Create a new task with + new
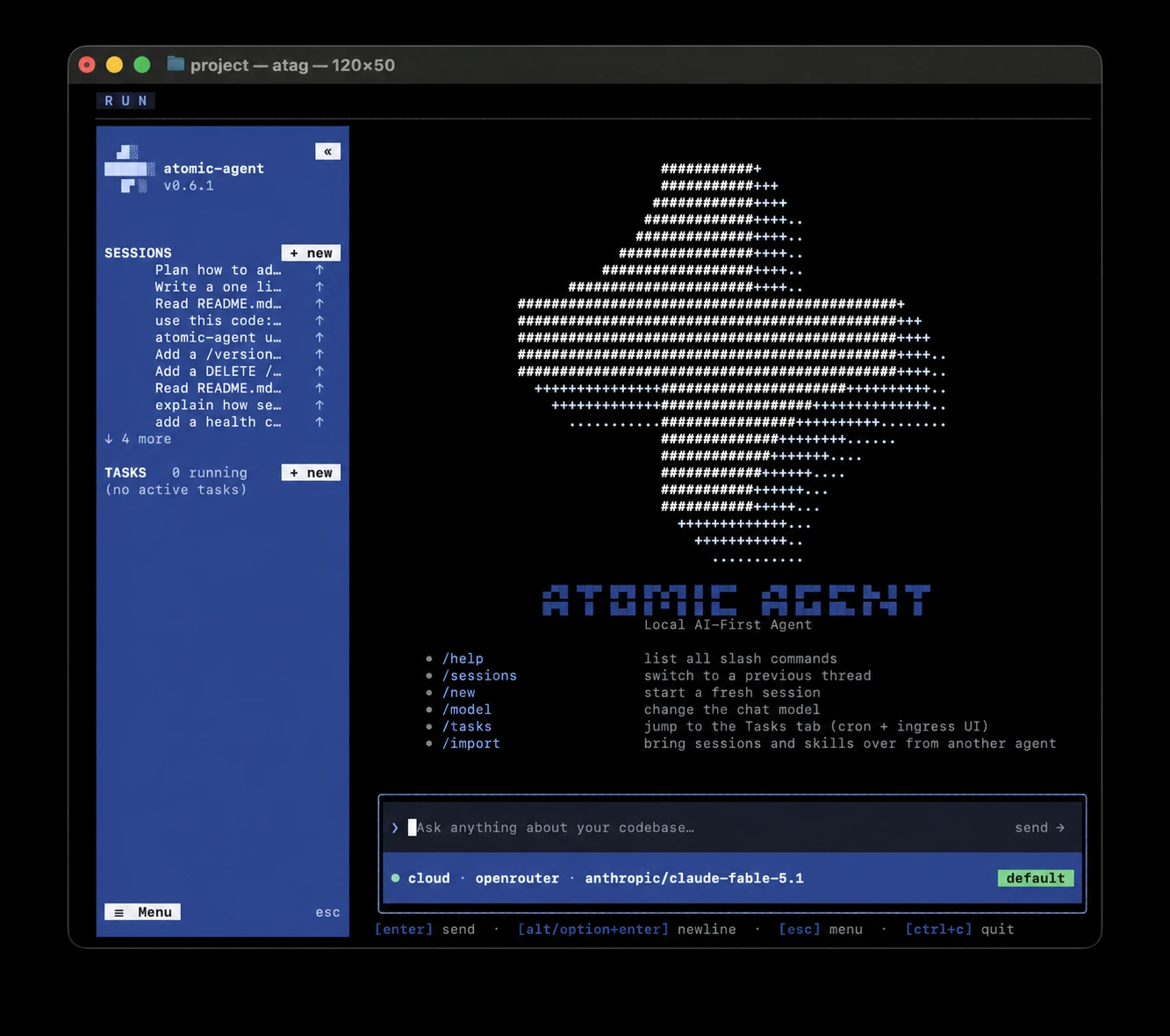 click(311, 472)
